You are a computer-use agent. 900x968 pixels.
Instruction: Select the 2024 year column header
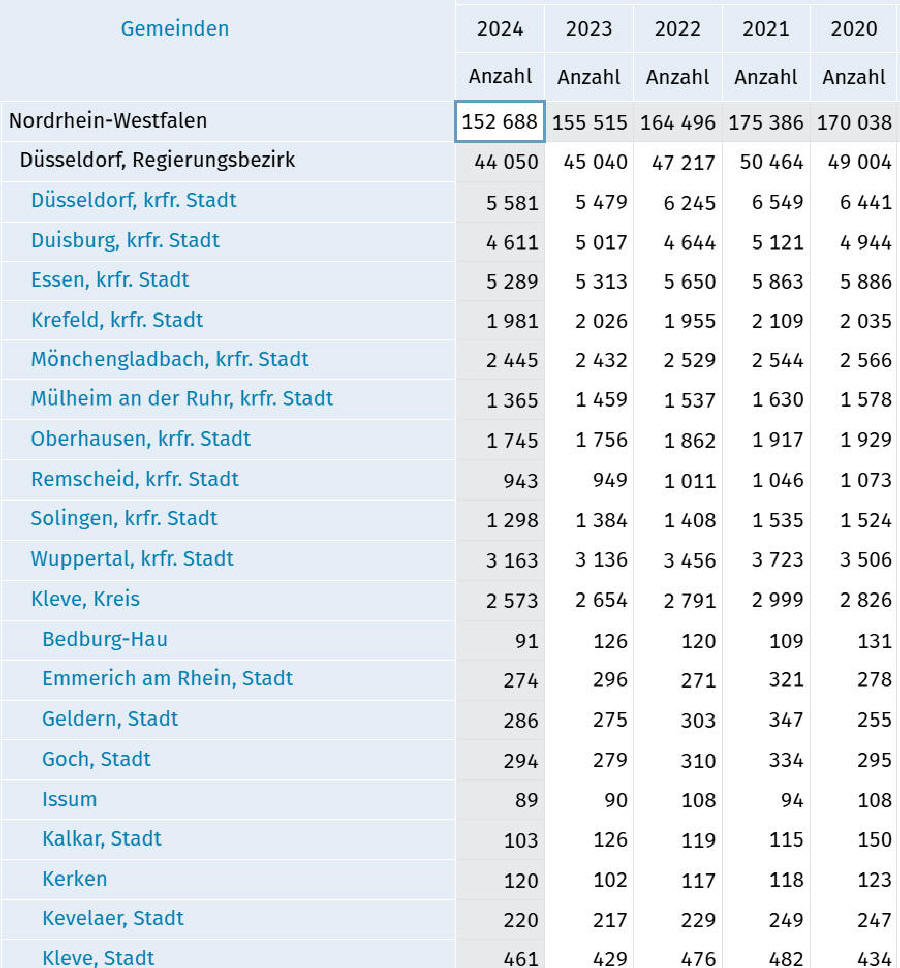(500, 29)
